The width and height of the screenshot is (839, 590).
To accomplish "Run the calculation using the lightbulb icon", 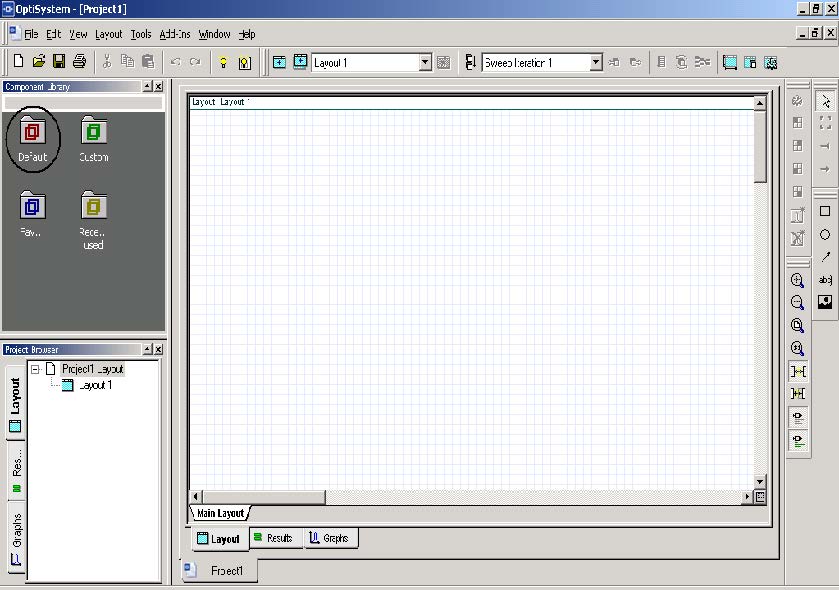I will pos(224,62).
